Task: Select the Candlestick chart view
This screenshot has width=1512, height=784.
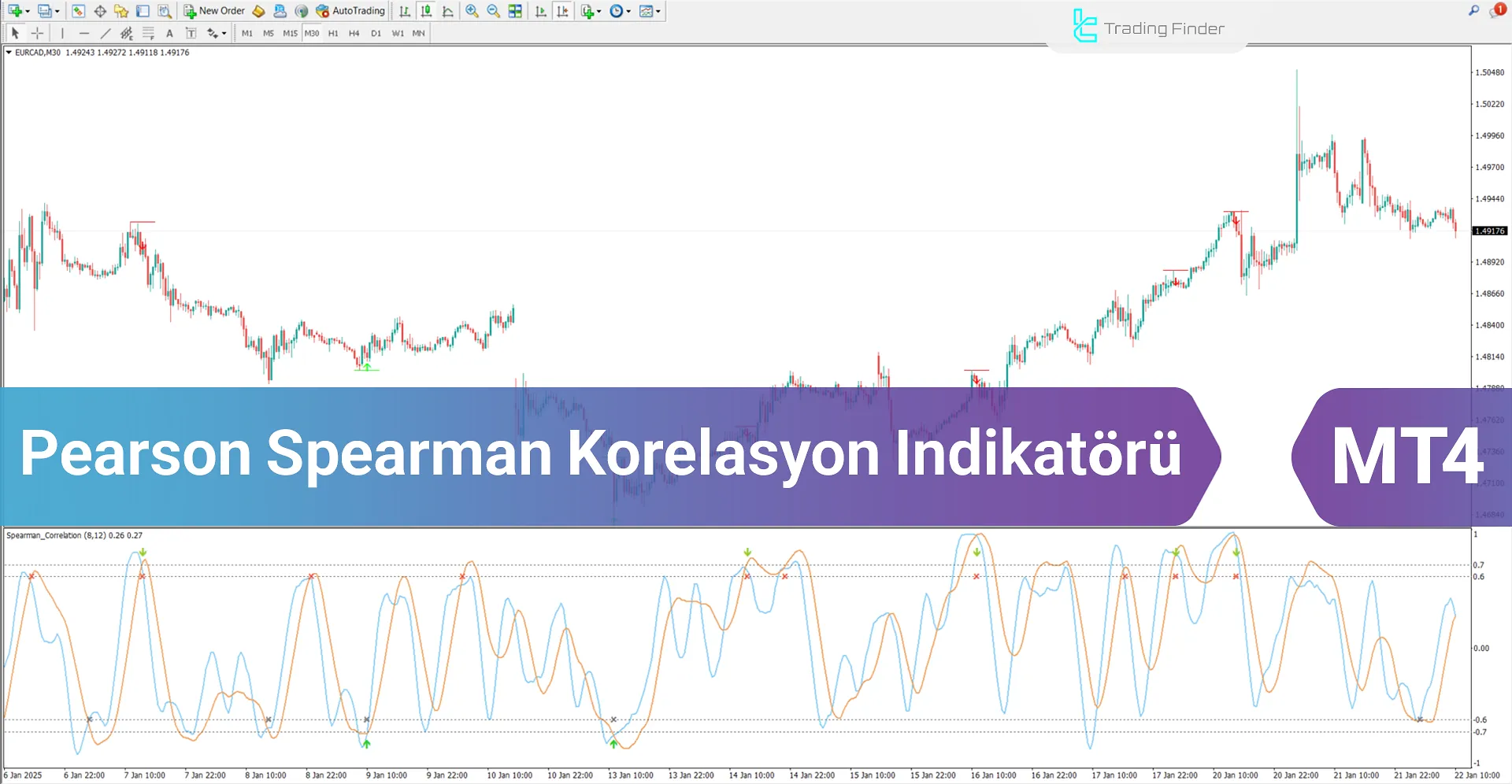Action: click(x=426, y=11)
